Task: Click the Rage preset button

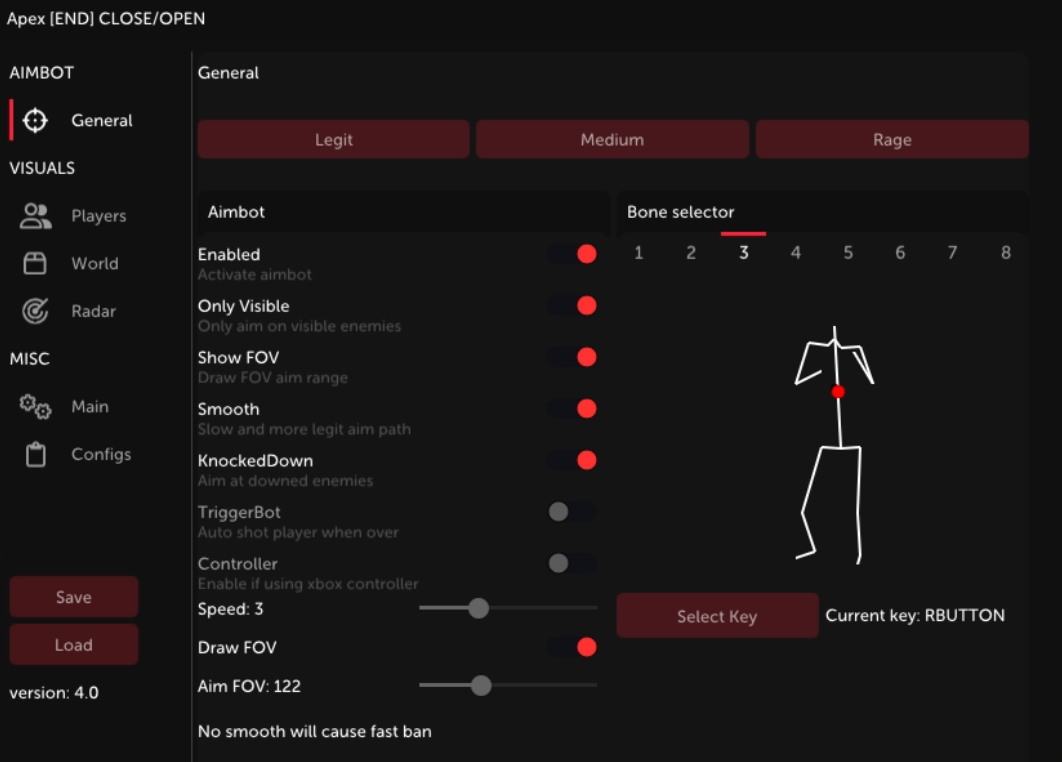Action: [x=892, y=140]
